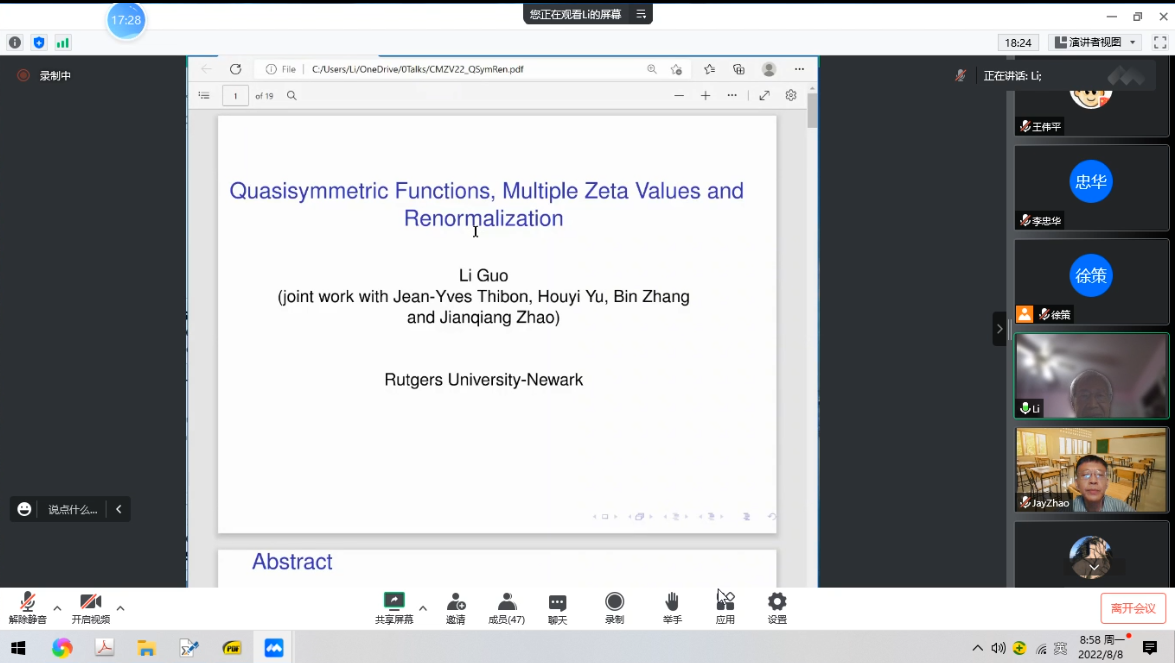The image size is (1175, 663).
Task: Unmute the microphone (解除静音)
Action: pos(27,606)
